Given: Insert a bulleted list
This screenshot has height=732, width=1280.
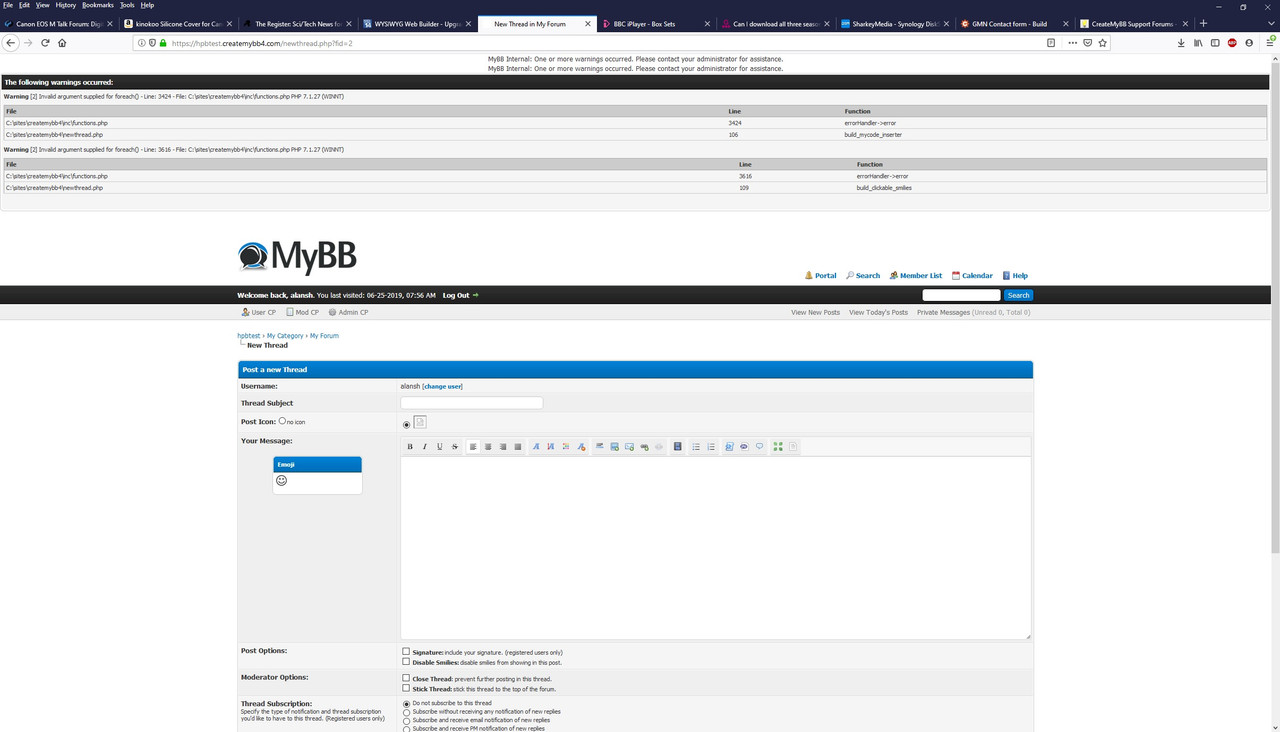Looking at the screenshot, I should point(696,446).
